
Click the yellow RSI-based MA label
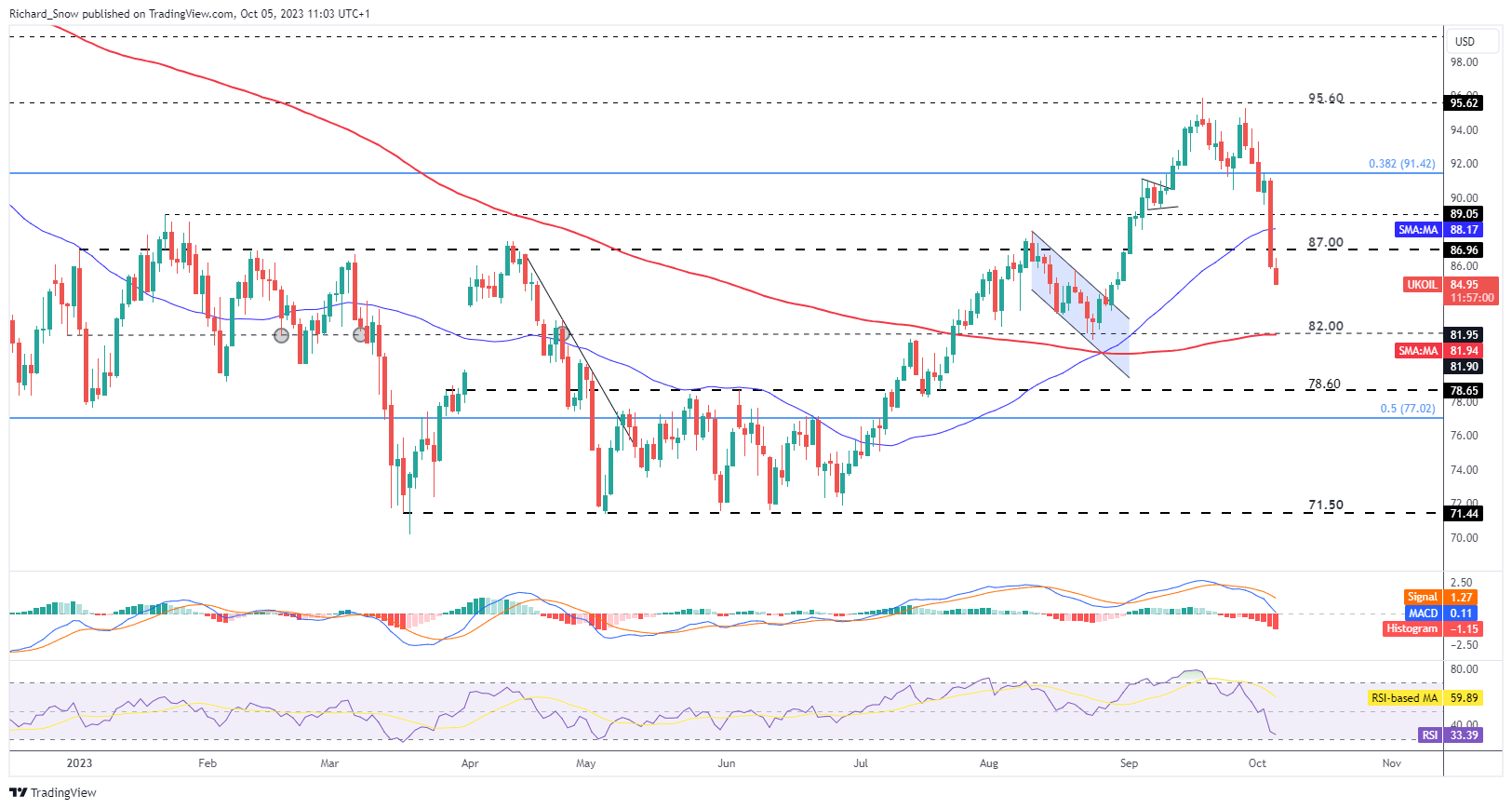coord(1405,698)
